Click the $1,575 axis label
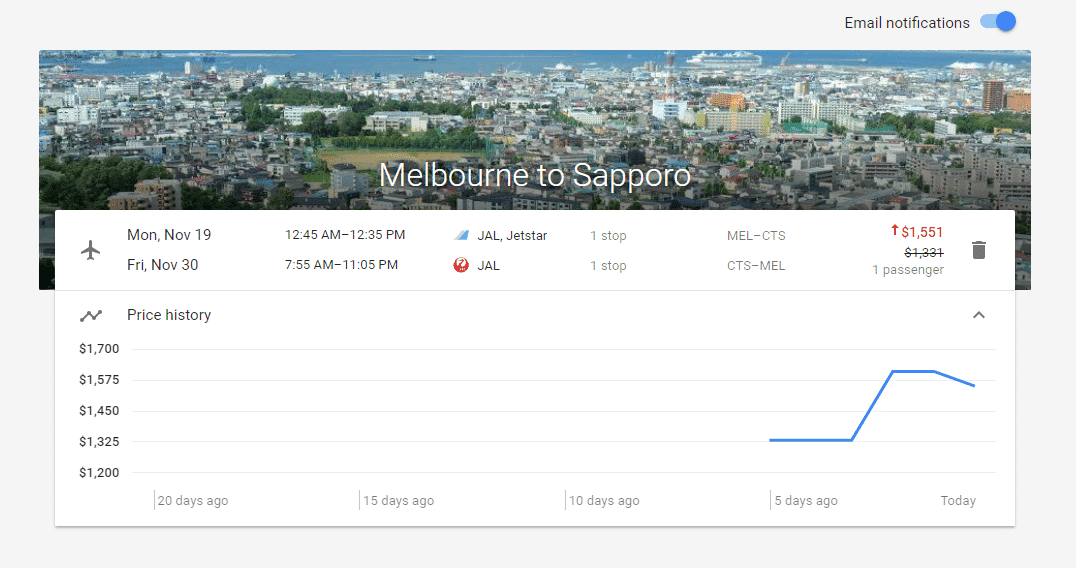Viewport: 1076px width, 568px height. pos(99,379)
